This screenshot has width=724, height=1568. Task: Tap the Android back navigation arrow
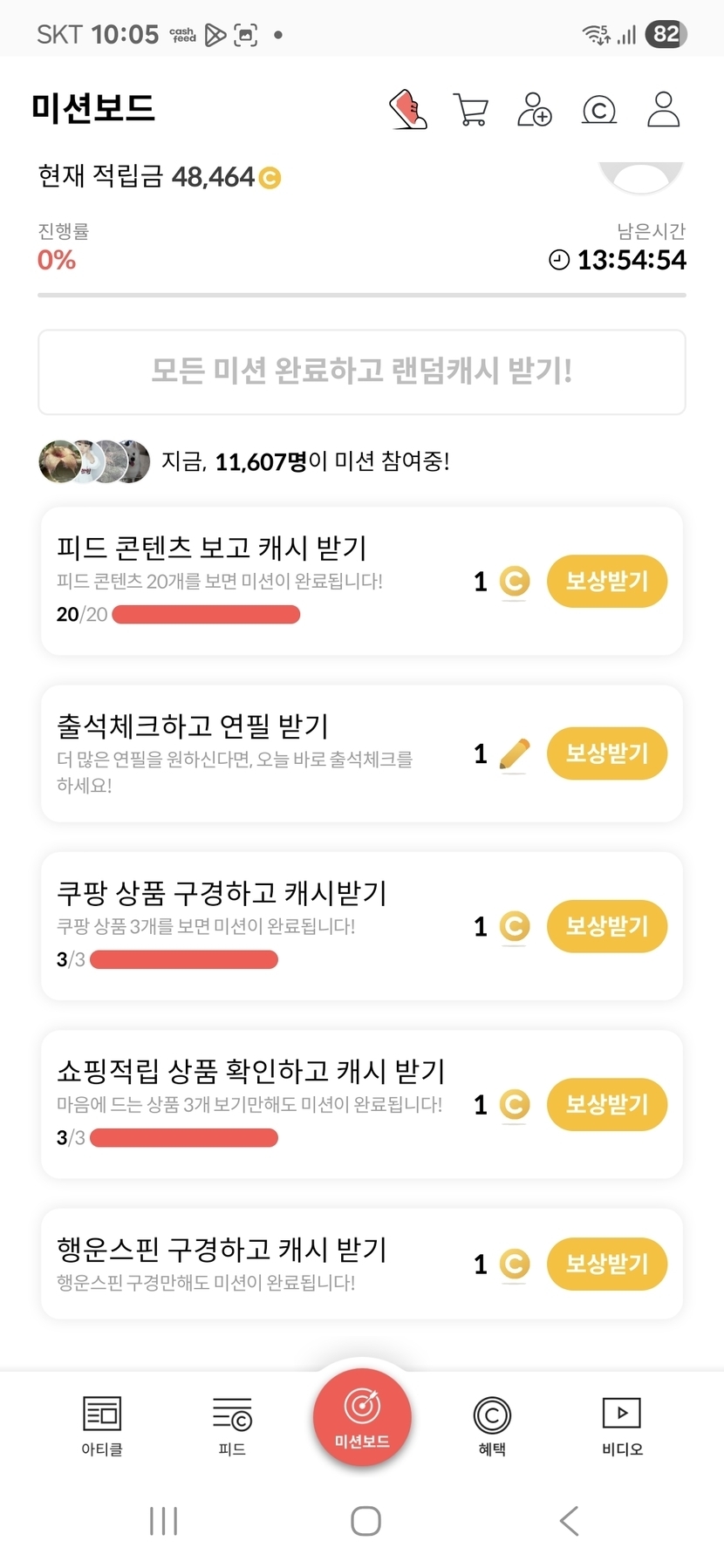click(x=569, y=1520)
